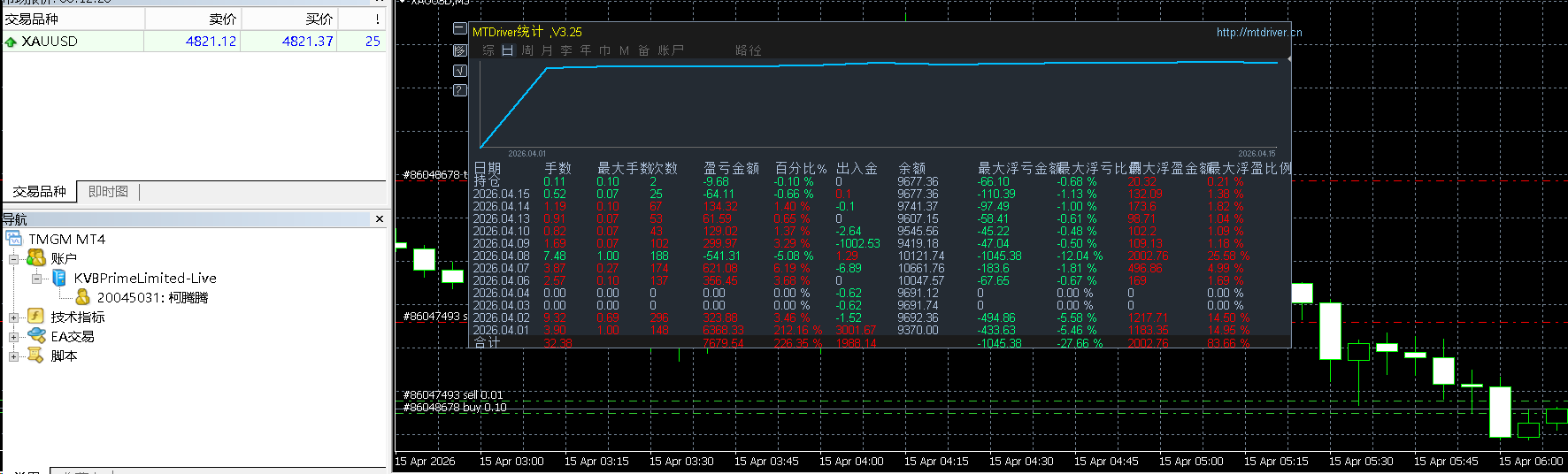
Task: Select the 日 daily tab in MTDriver
Action: [508, 50]
